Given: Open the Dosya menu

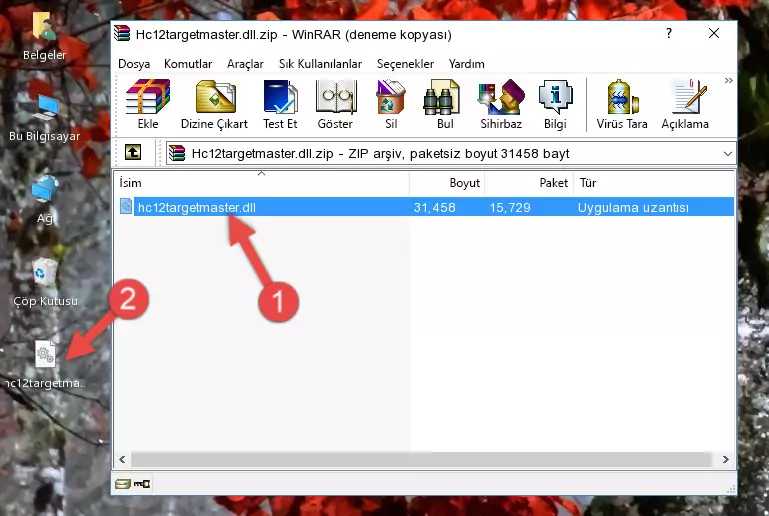Looking at the screenshot, I should 134,64.
